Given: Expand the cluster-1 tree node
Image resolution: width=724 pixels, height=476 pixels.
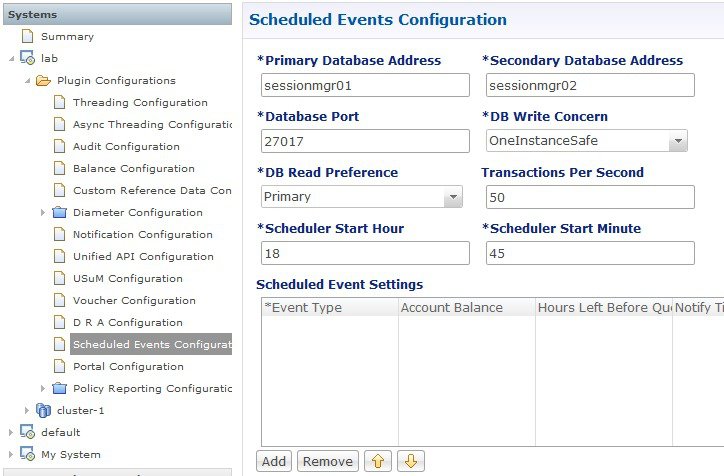Looking at the screenshot, I should tap(26, 410).
